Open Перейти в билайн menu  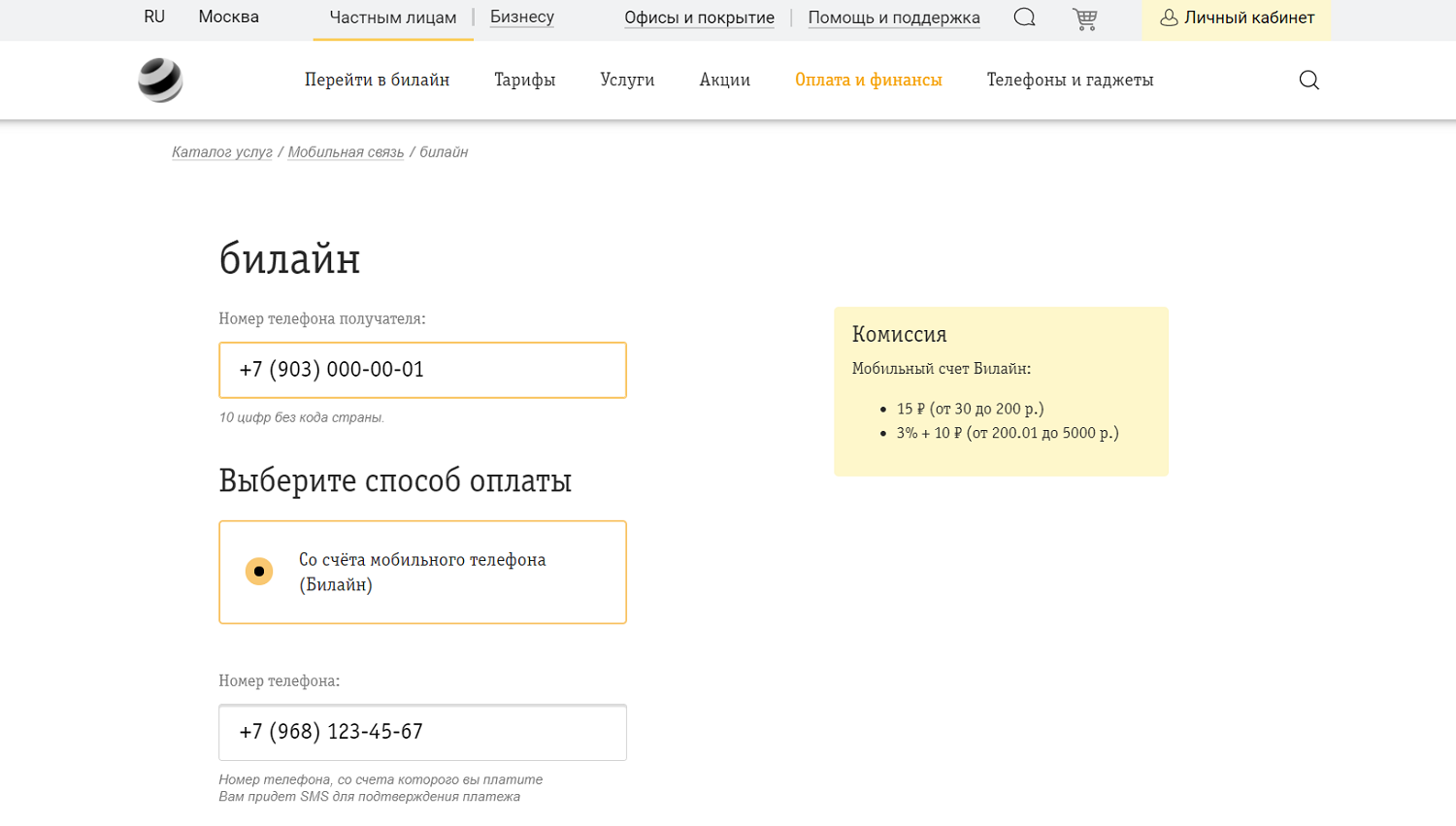coord(377,80)
